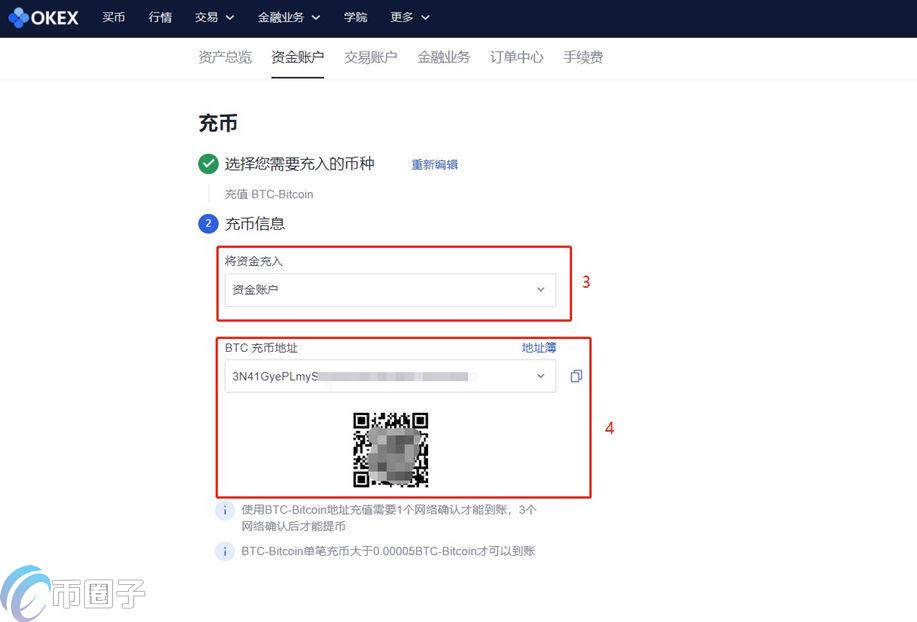
Task: Switch to 资金账户 tab
Action: pyautogui.click(x=298, y=57)
